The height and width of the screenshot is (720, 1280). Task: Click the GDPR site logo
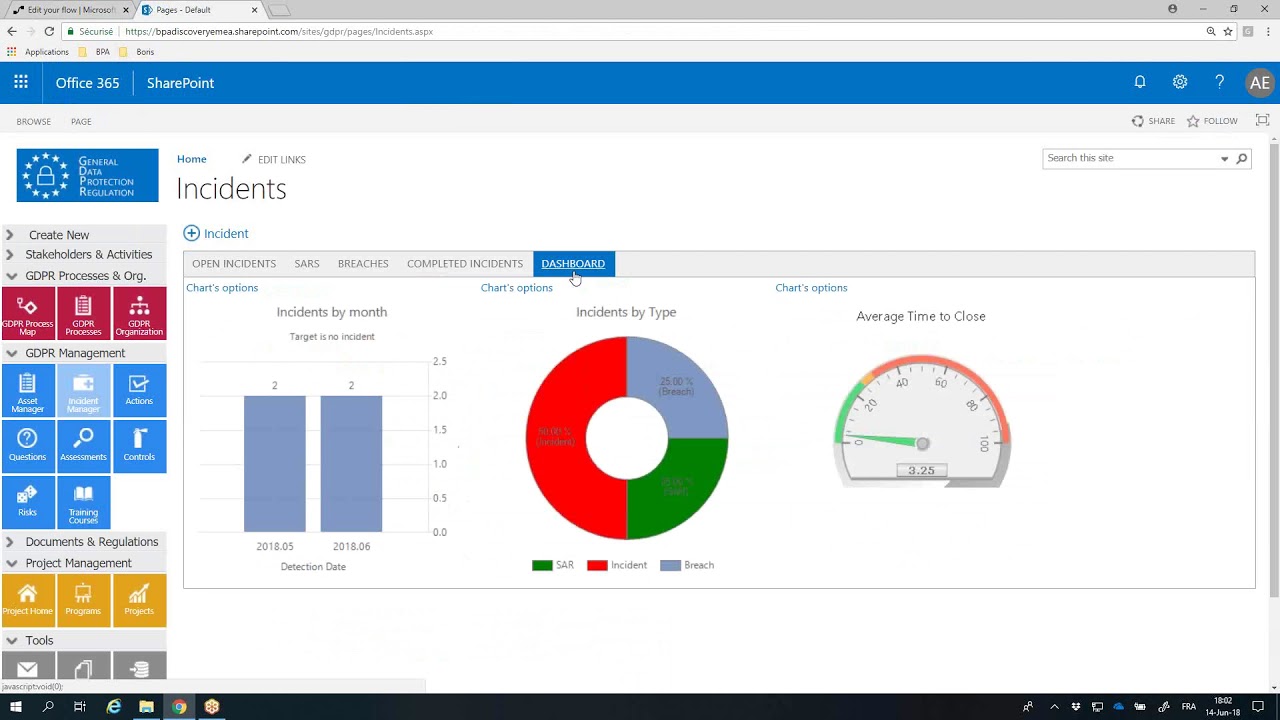87,175
